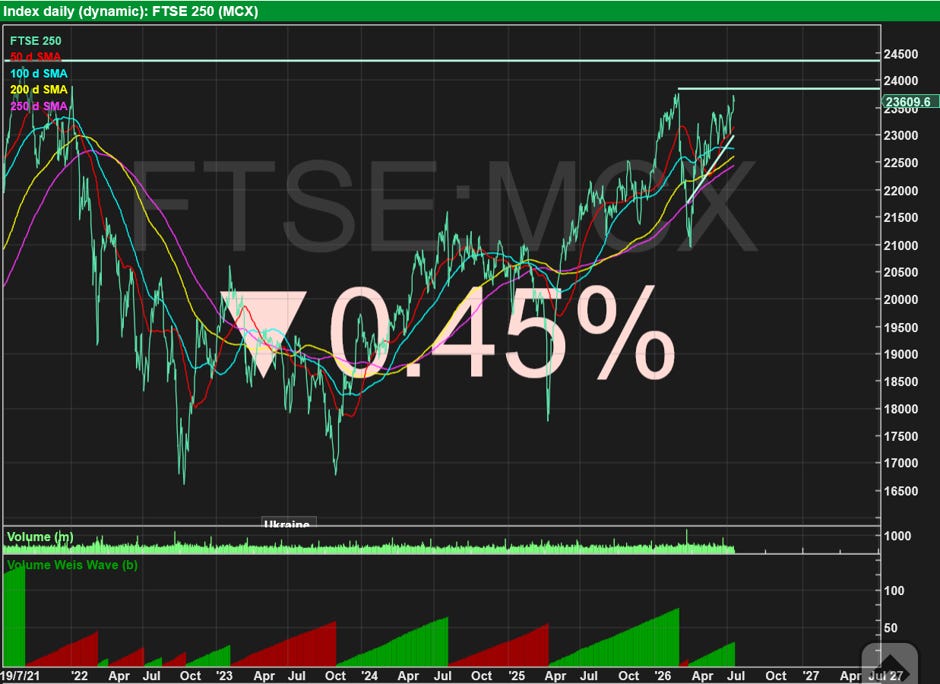The height and width of the screenshot is (684, 940).
Task: Click the '25 year label on time axis
Action: 517,676
